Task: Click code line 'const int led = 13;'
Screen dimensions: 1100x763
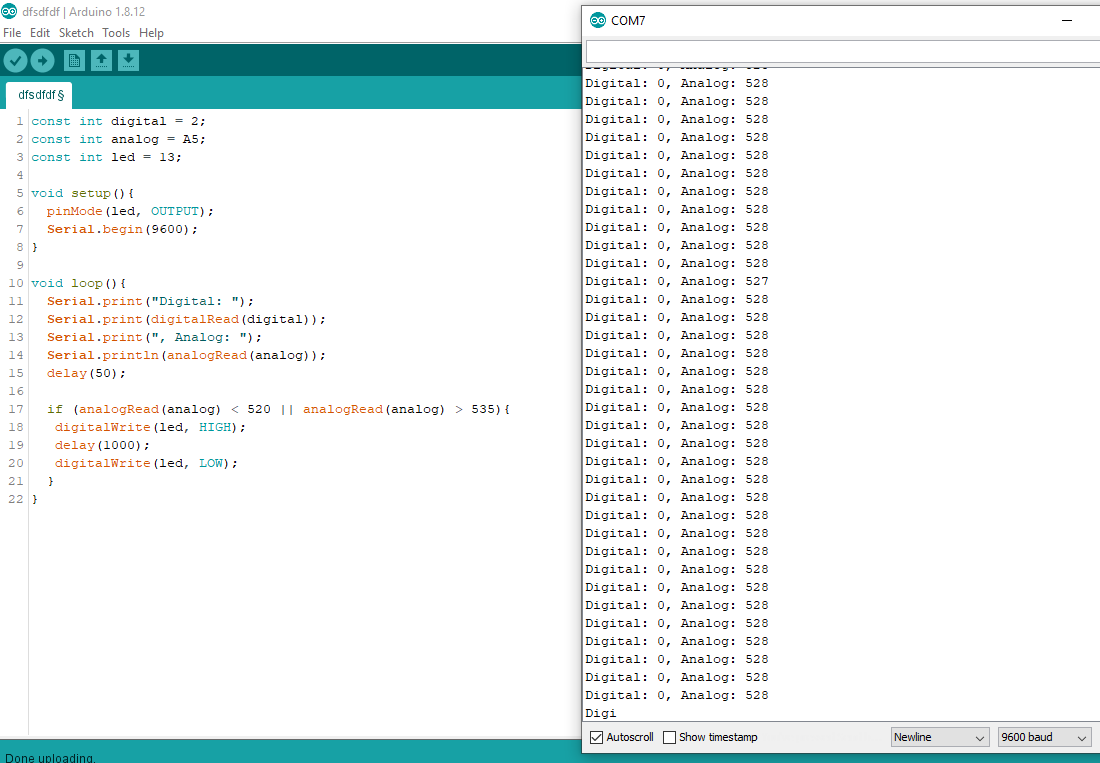Action: coord(107,158)
